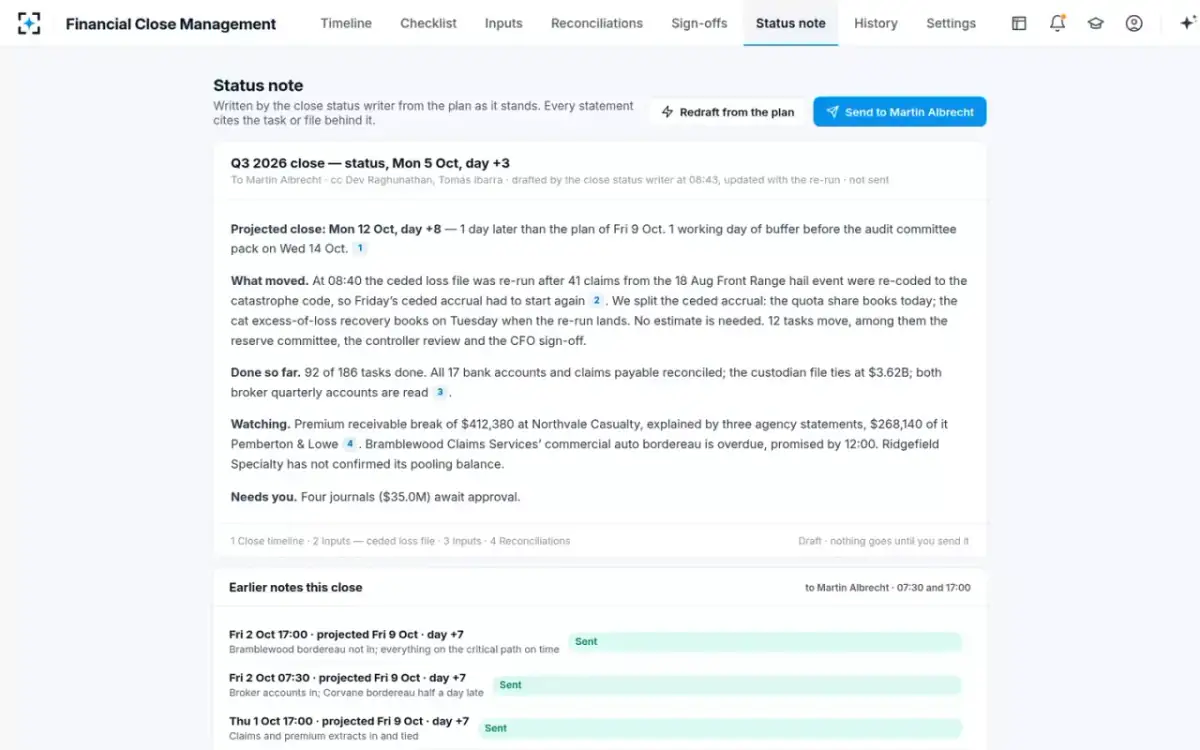1200x750 pixels.
Task: Switch to the Sign-offs tab
Action: tap(699, 23)
